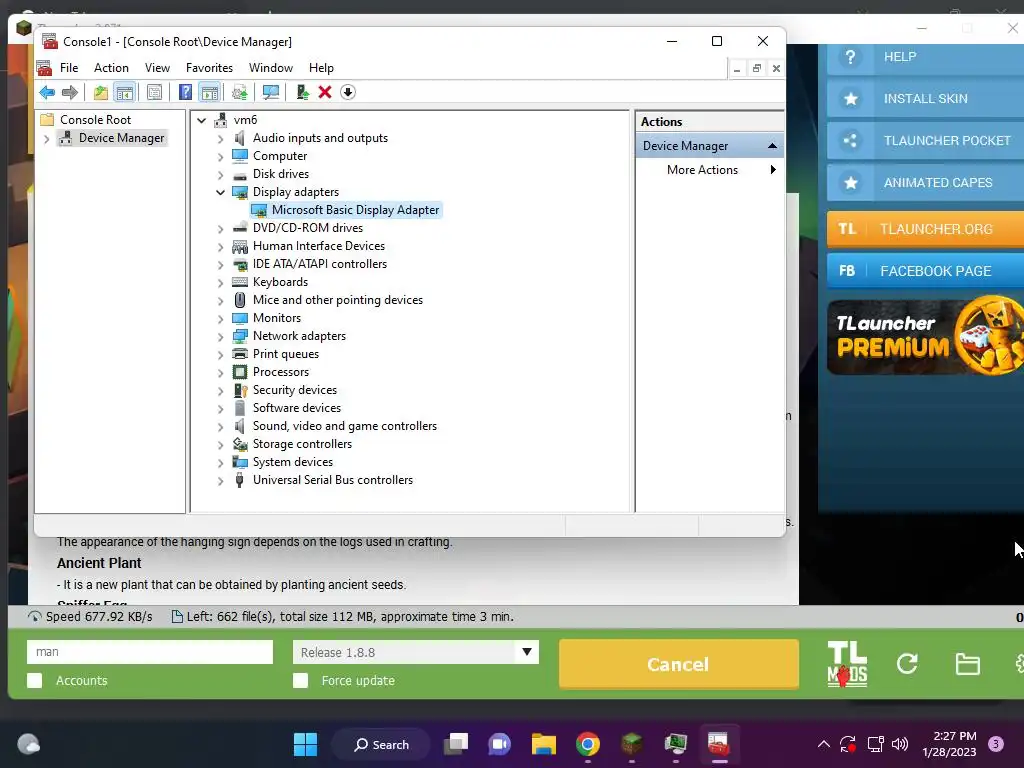Open TLAUNCHER.ORG link button
This screenshot has width=1024, height=768.
(x=925, y=229)
